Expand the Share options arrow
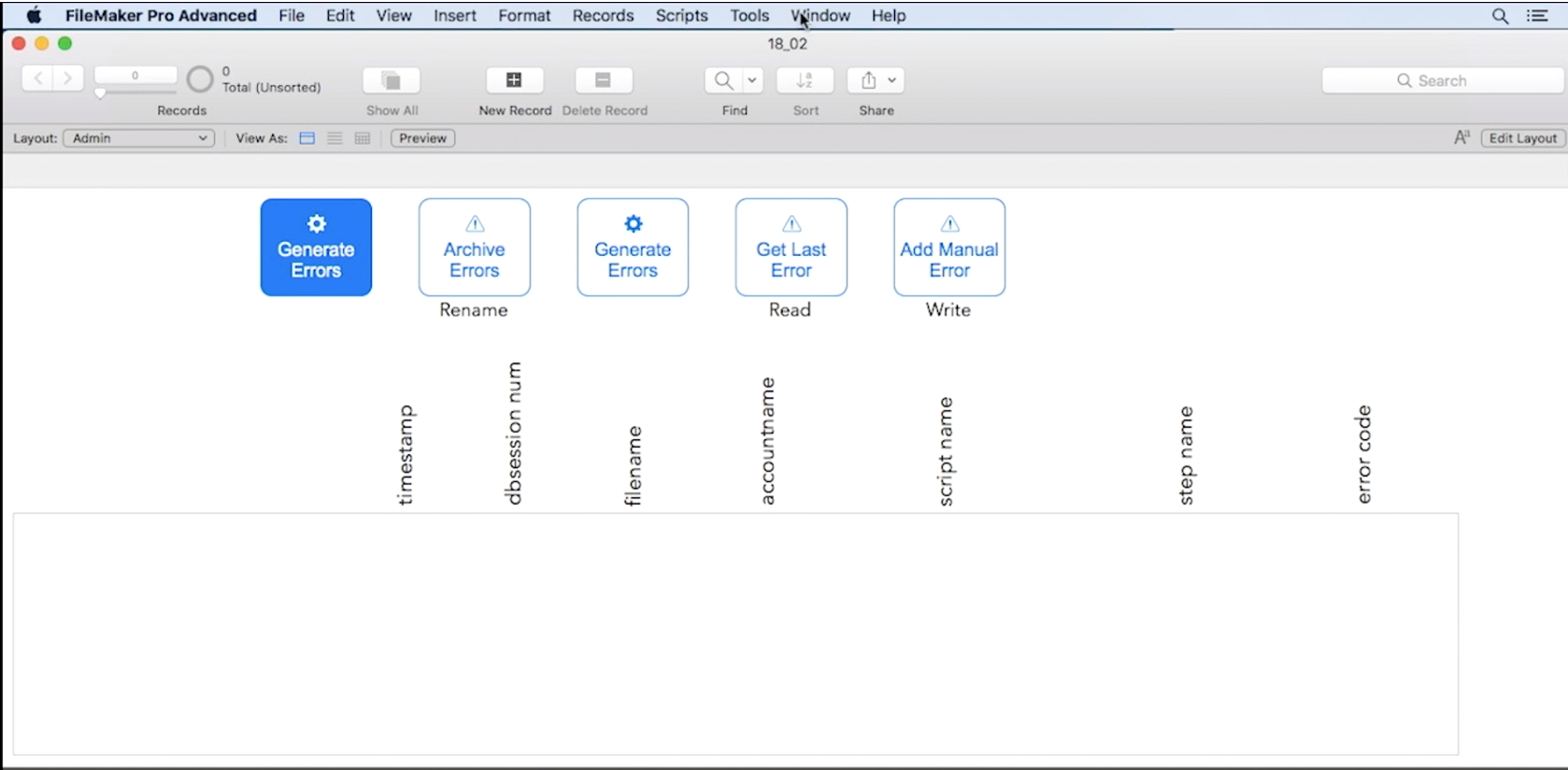The image size is (1568, 770). click(x=892, y=80)
